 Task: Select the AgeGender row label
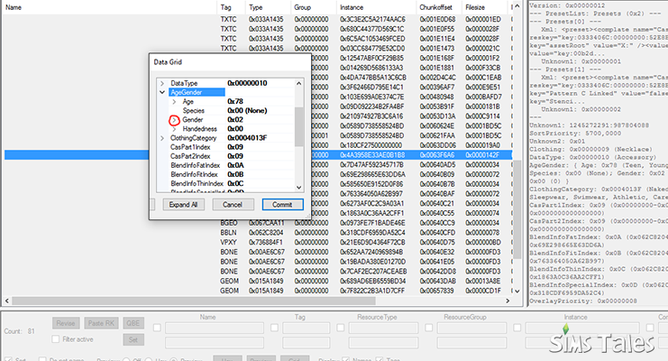click(x=196, y=92)
